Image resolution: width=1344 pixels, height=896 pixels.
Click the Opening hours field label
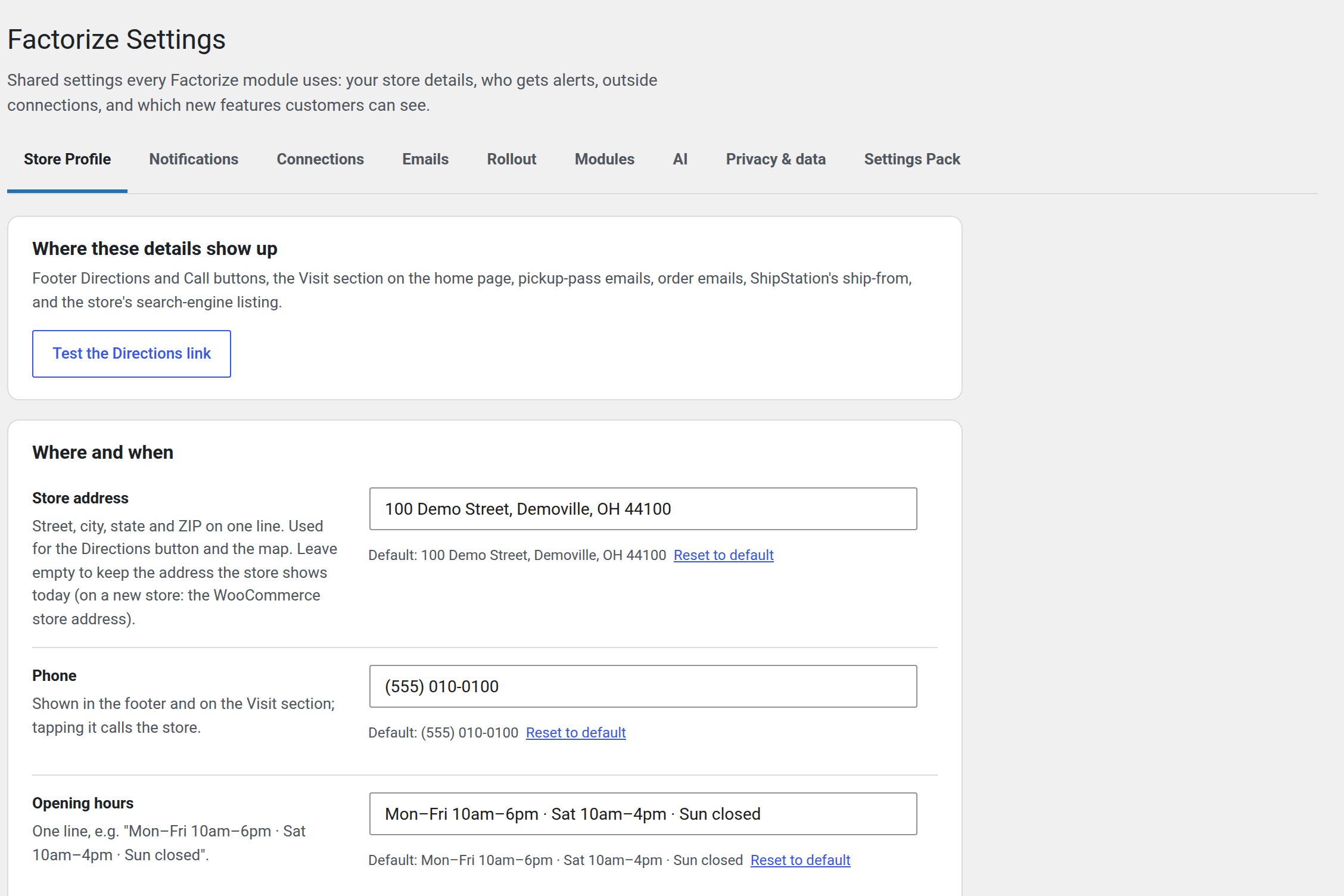(x=83, y=803)
